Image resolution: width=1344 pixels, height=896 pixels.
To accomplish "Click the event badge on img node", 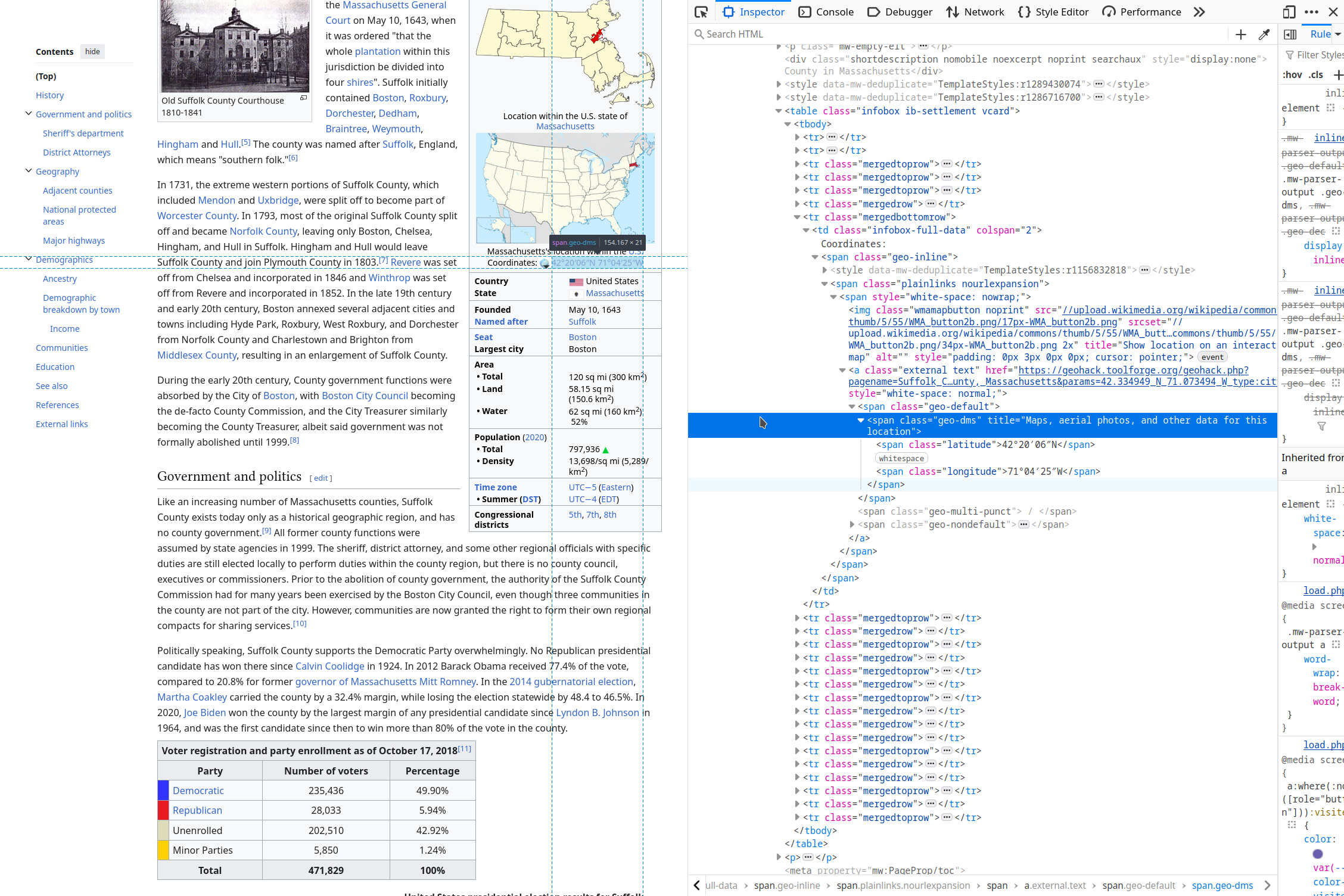I will click(1212, 357).
